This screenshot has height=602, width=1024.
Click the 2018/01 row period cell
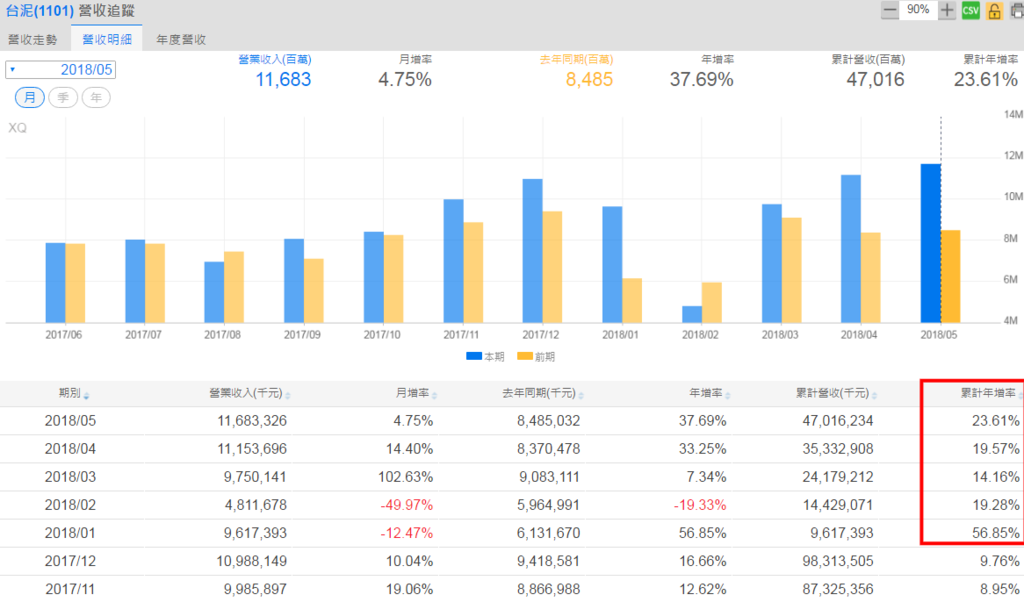pyautogui.click(x=70, y=533)
